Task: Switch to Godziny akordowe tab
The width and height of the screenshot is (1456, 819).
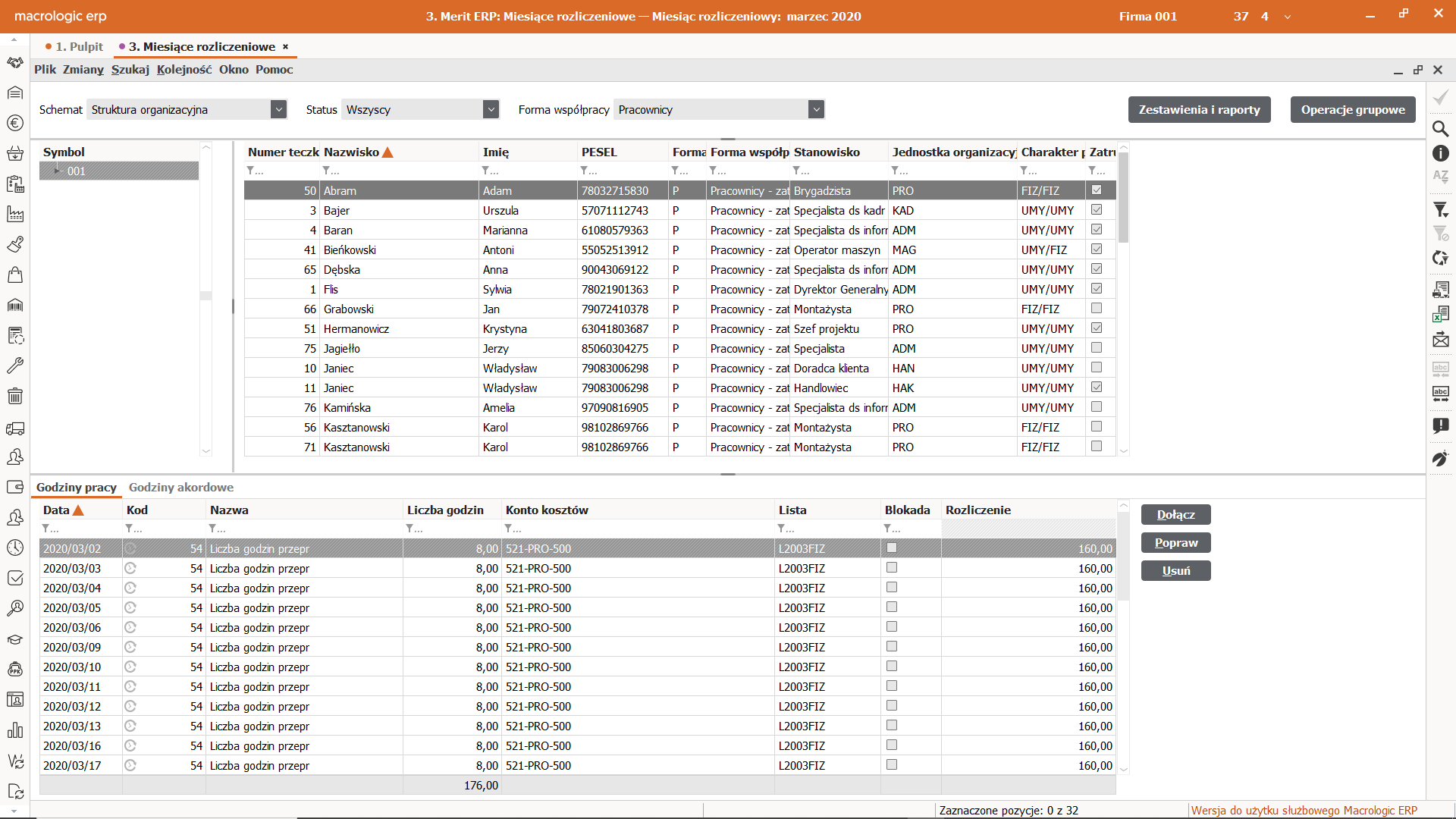Action: click(180, 487)
